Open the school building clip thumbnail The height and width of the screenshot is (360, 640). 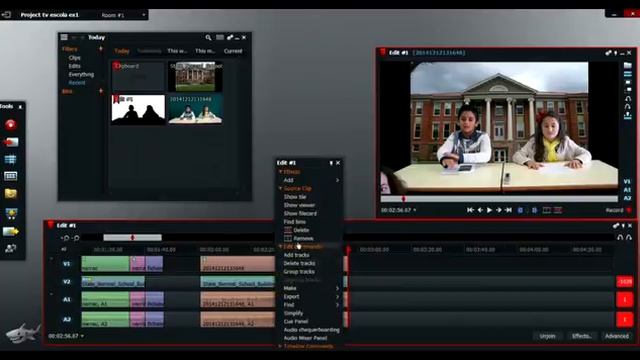click(195, 76)
